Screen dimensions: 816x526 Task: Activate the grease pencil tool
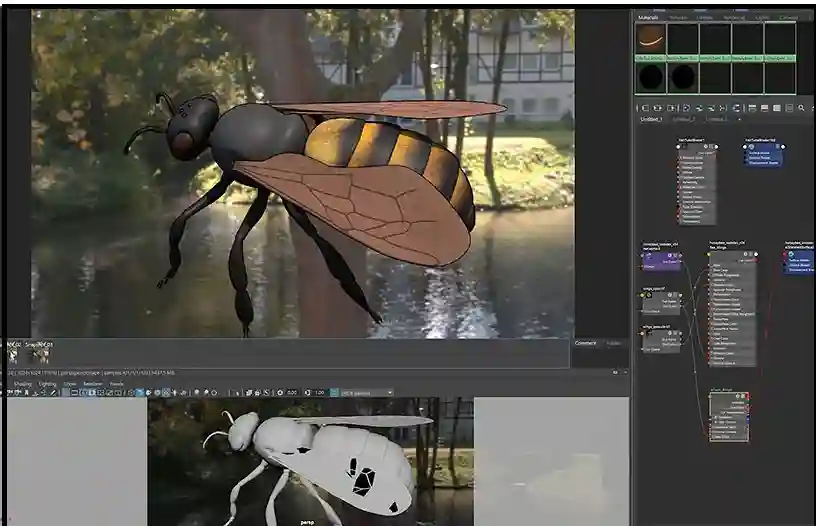point(54,393)
